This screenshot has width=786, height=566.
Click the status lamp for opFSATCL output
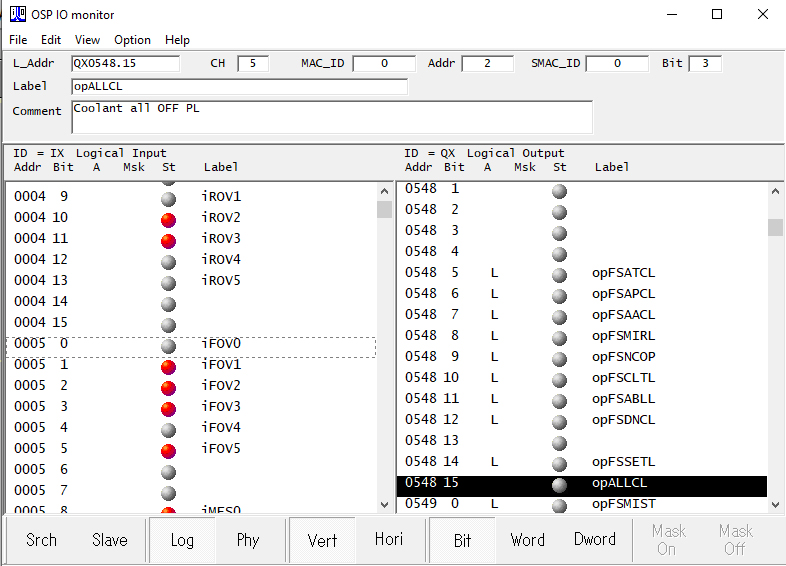(x=559, y=273)
